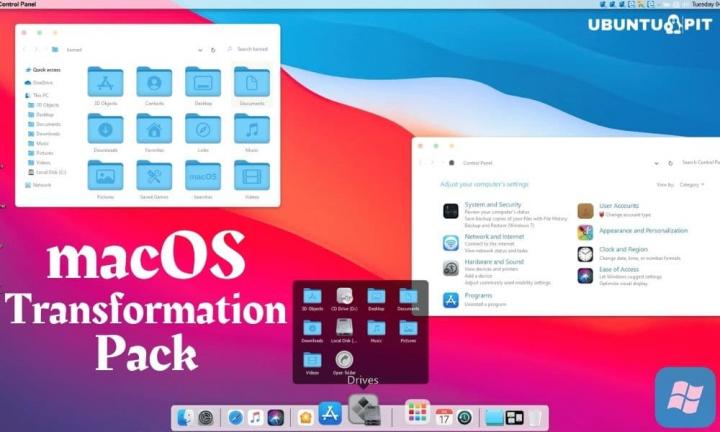Click Open Folder in the Drives popup
Image resolution: width=720 pixels, height=432 pixels.
[344, 364]
